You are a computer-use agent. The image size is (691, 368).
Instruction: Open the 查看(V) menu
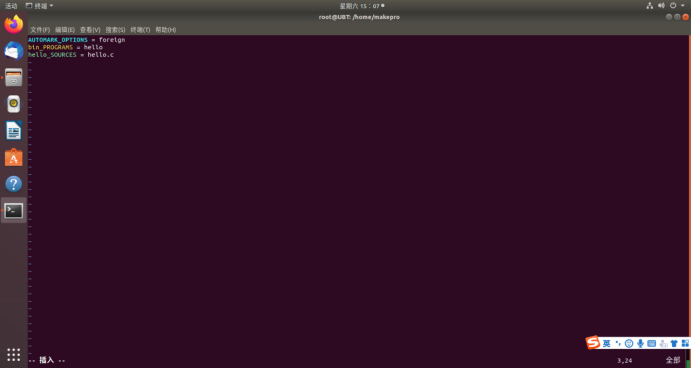[90, 30]
